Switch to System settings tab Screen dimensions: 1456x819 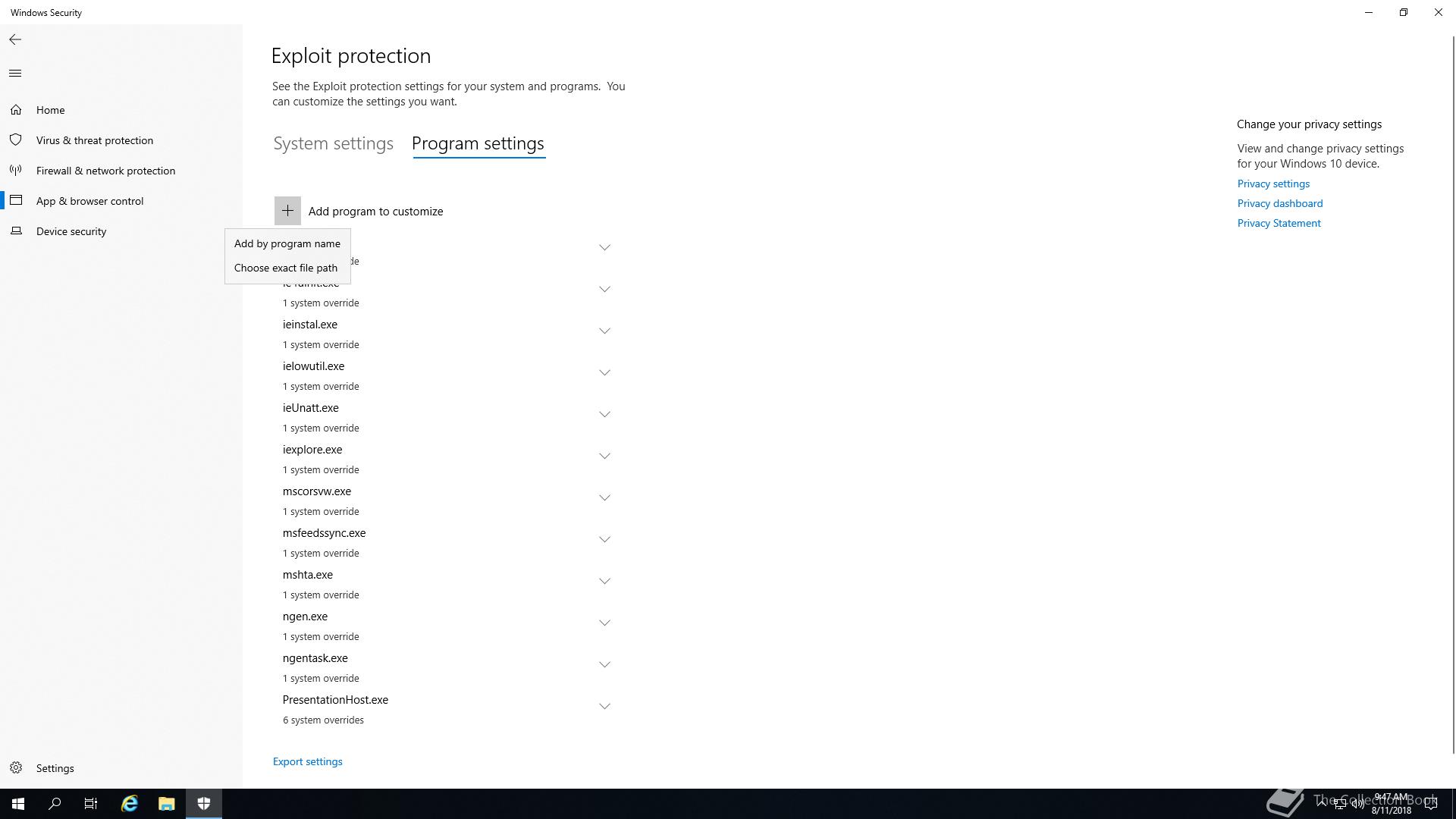tap(333, 143)
